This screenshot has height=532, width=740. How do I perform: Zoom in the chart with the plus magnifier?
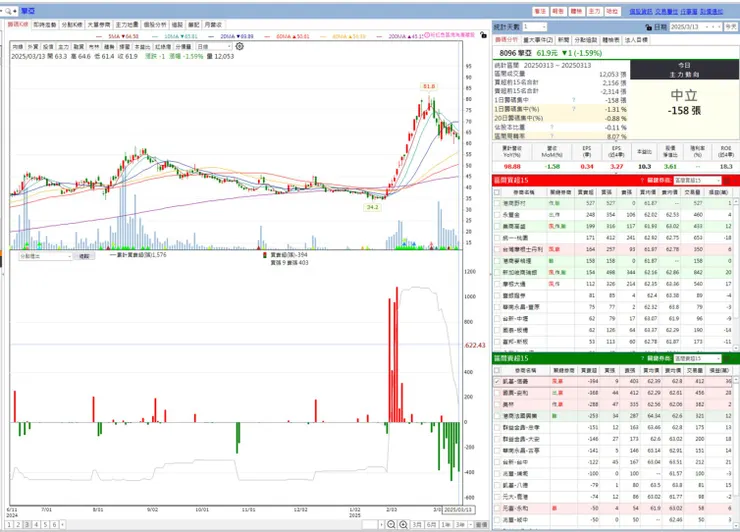tap(403, 524)
